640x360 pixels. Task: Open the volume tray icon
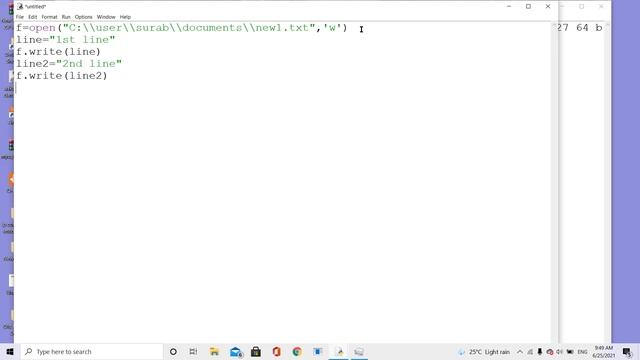pos(560,351)
